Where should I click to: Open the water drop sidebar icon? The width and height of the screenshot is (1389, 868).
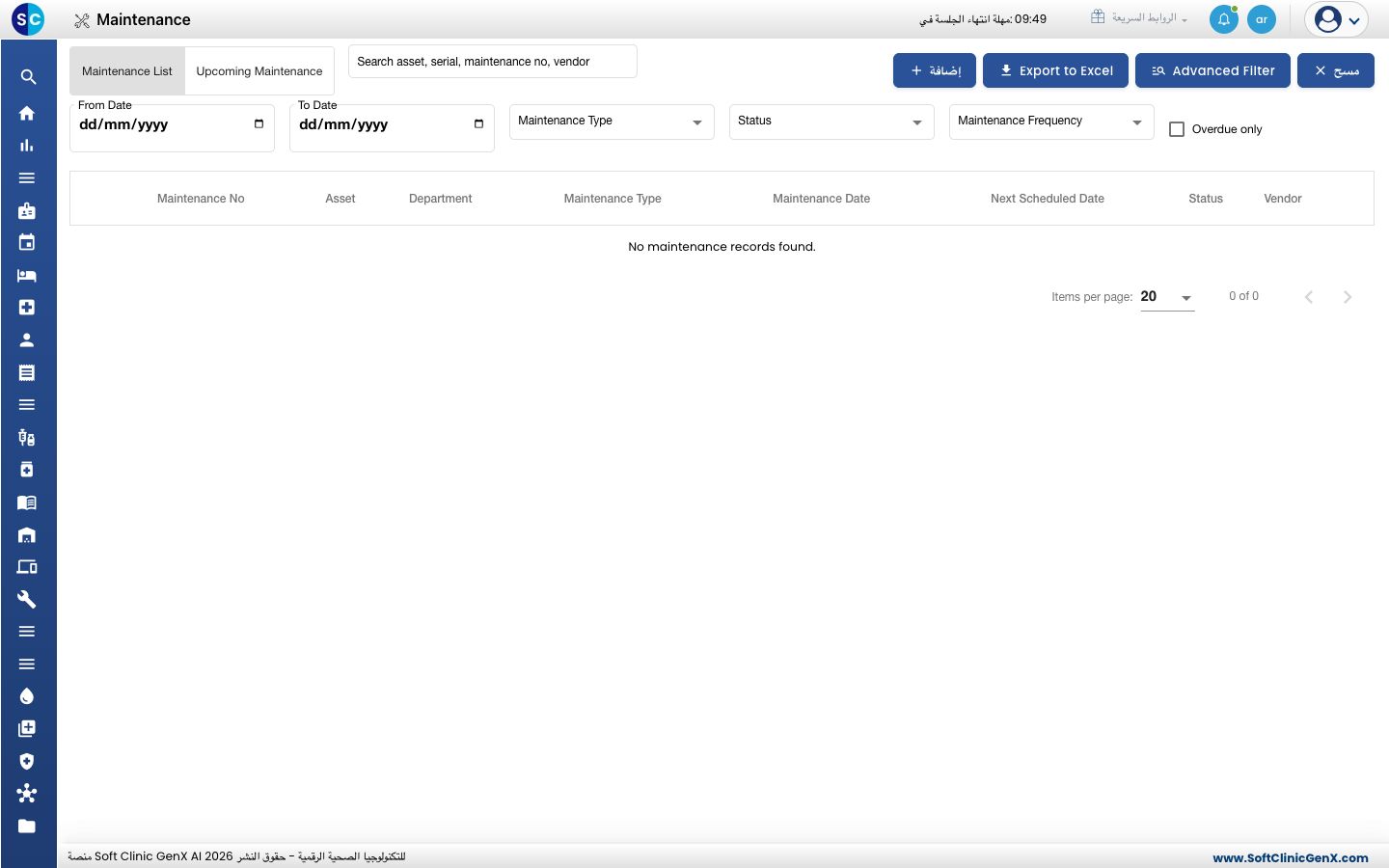(x=27, y=696)
